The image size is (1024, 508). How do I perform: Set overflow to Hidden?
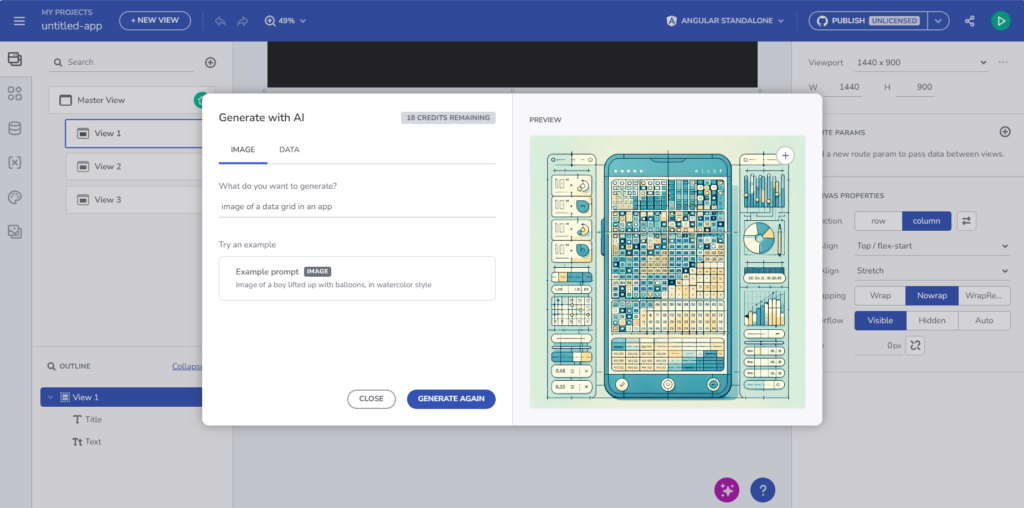click(932, 321)
